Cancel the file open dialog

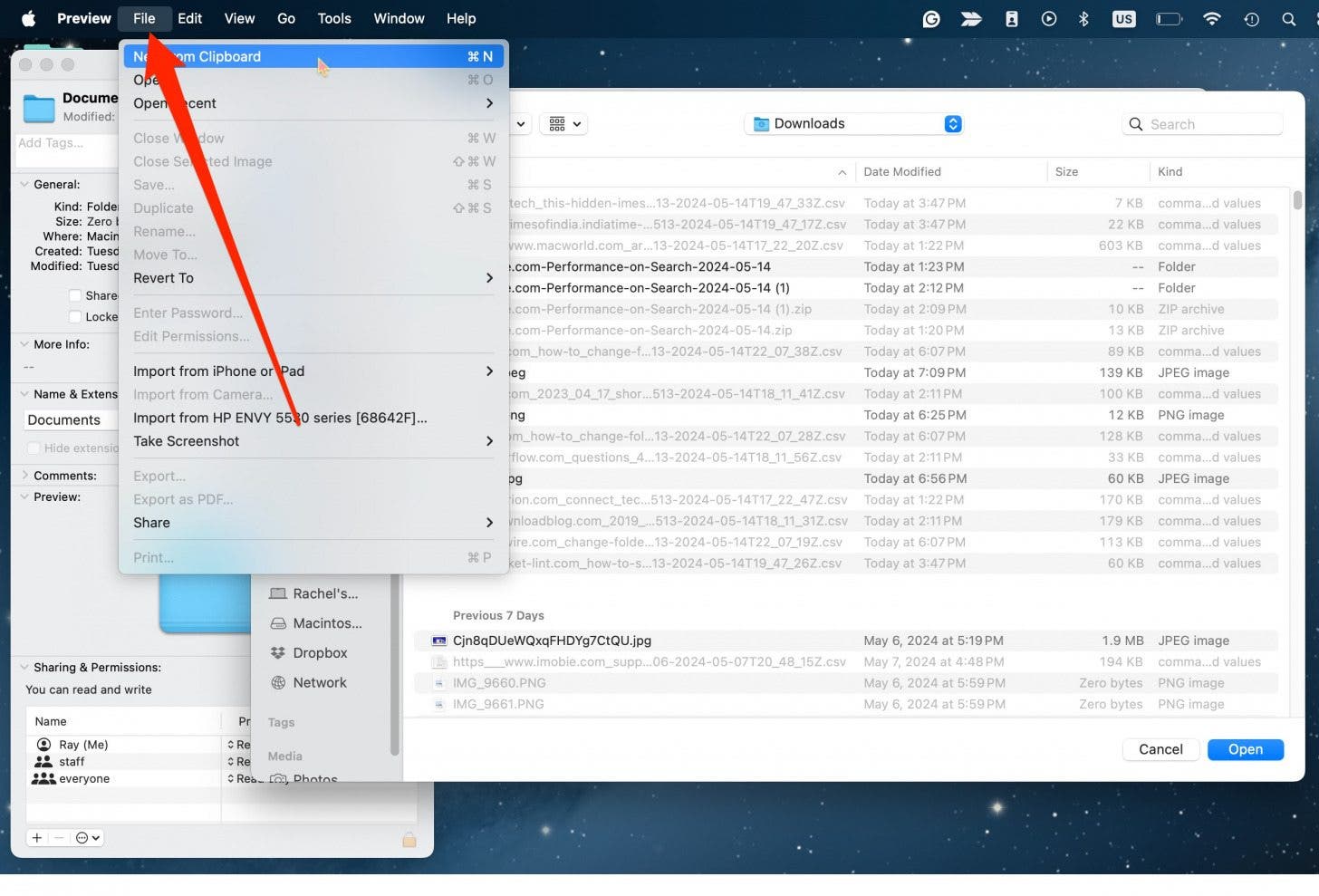[x=1160, y=749]
